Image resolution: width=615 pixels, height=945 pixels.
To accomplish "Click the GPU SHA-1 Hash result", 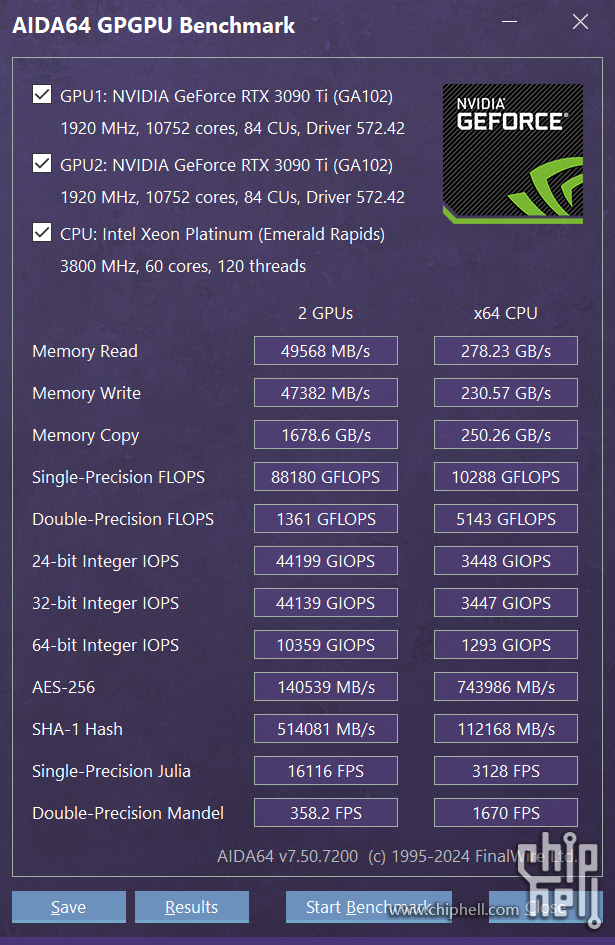I will [x=326, y=729].
